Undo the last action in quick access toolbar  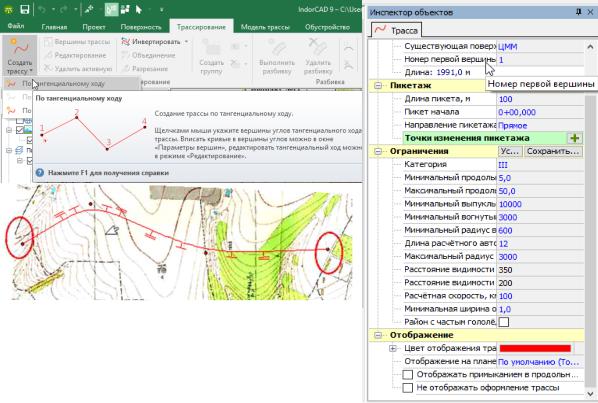[42, 10]
